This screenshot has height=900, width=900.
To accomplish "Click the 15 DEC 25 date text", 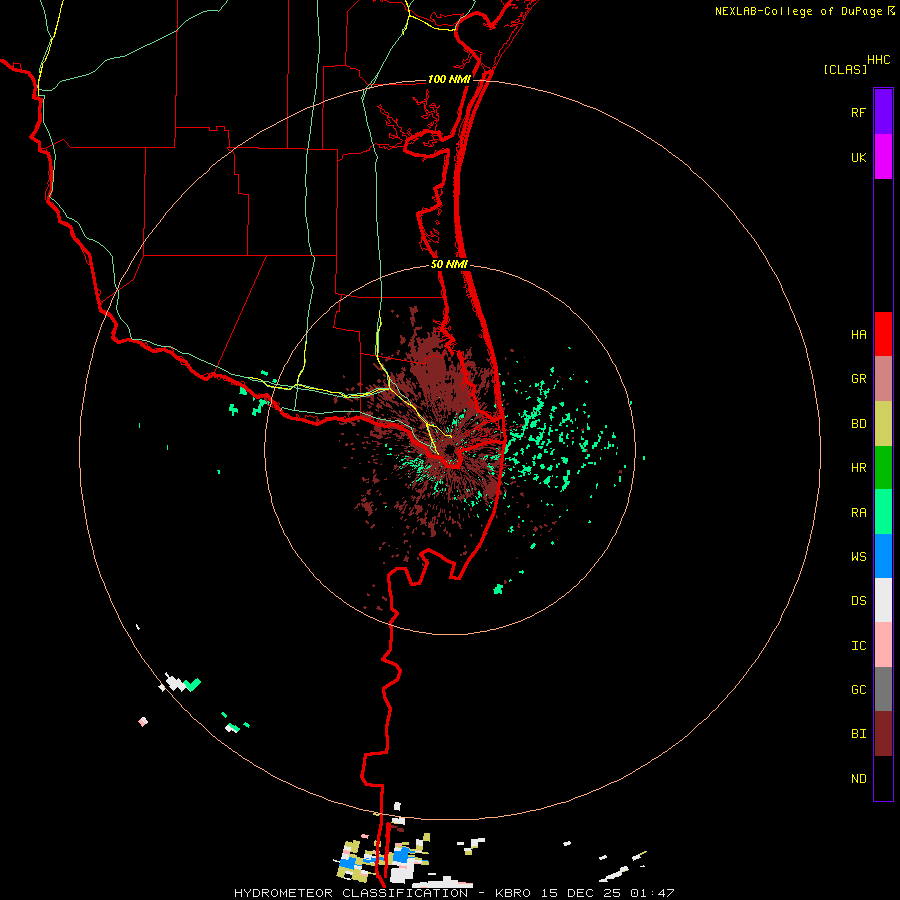I will [x=581, y=893].
